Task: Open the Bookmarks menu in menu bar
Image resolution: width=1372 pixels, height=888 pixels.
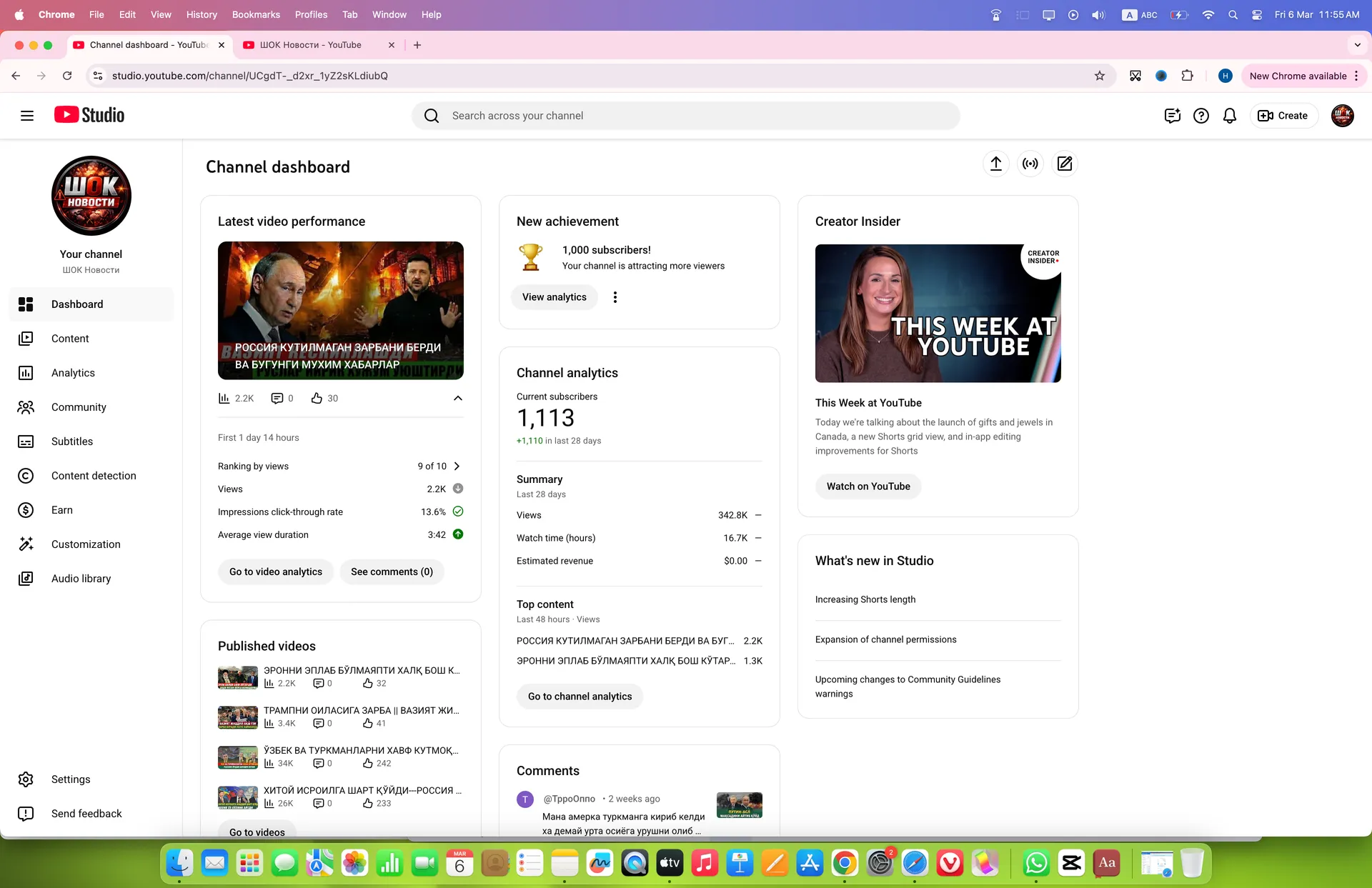Action: click(x=256, y=14)
